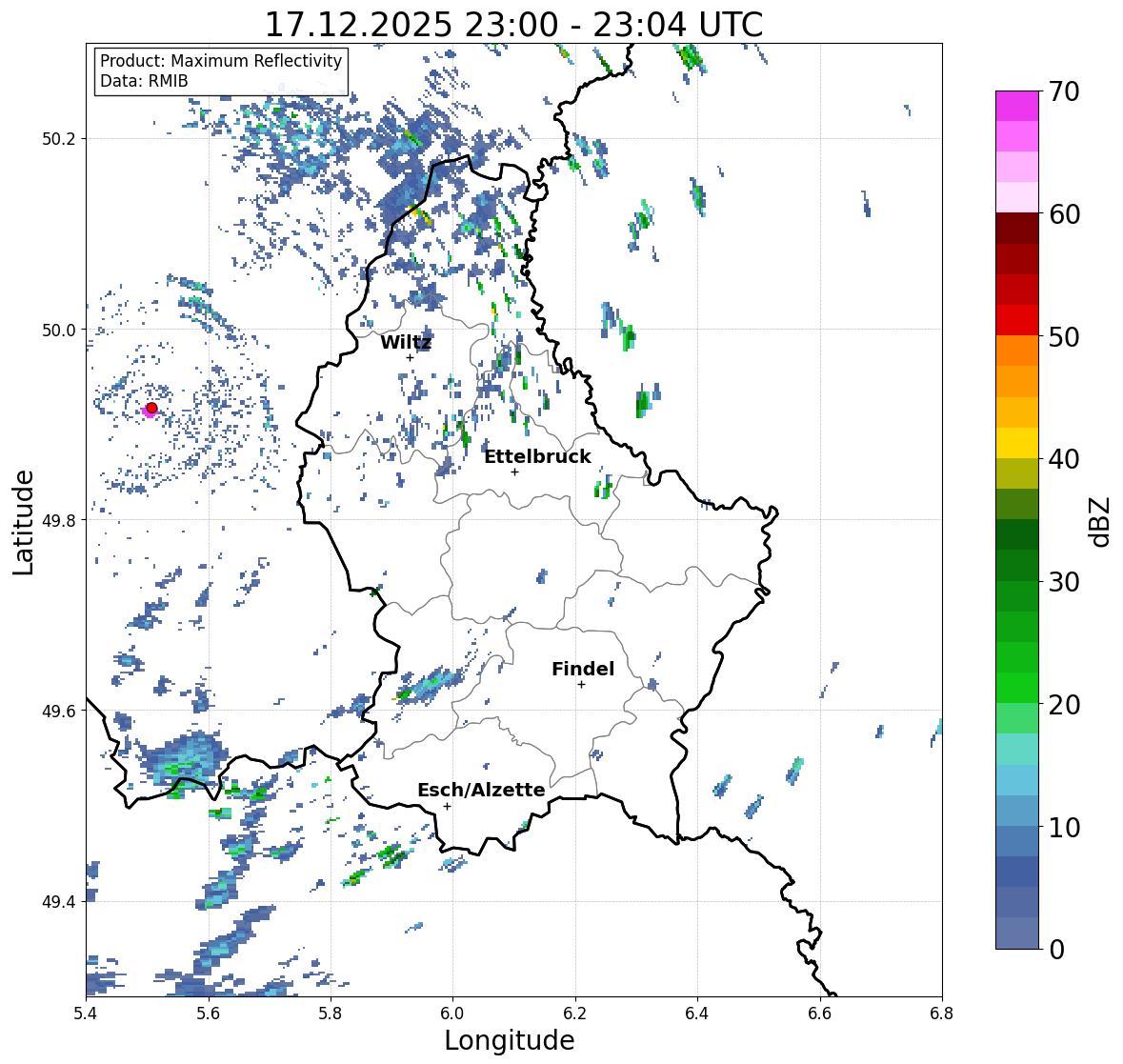
Task: Click the dBZ colorbar label
Action: 1100,522
